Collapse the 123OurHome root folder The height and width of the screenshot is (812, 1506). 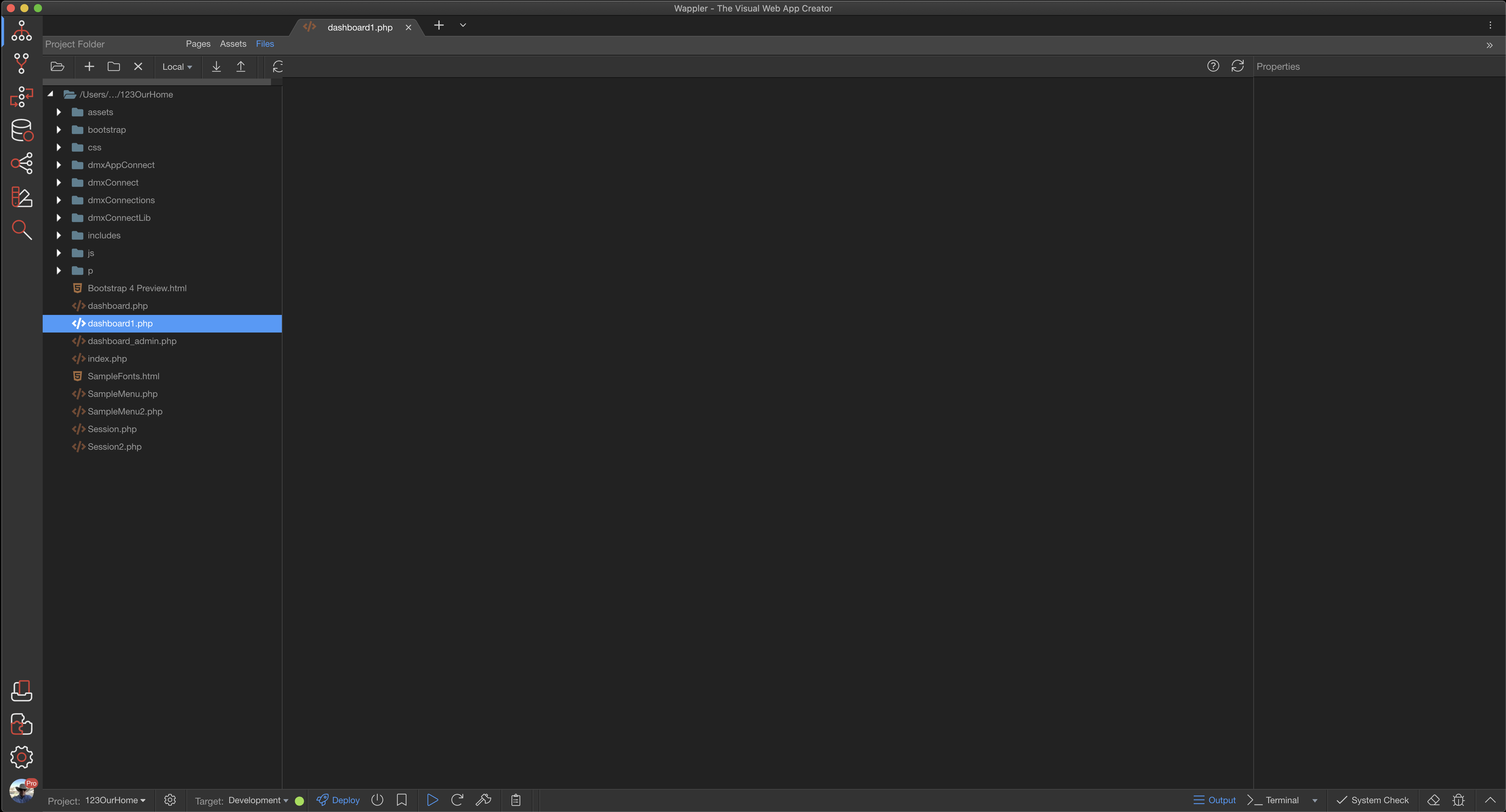[x=51, y=93]
